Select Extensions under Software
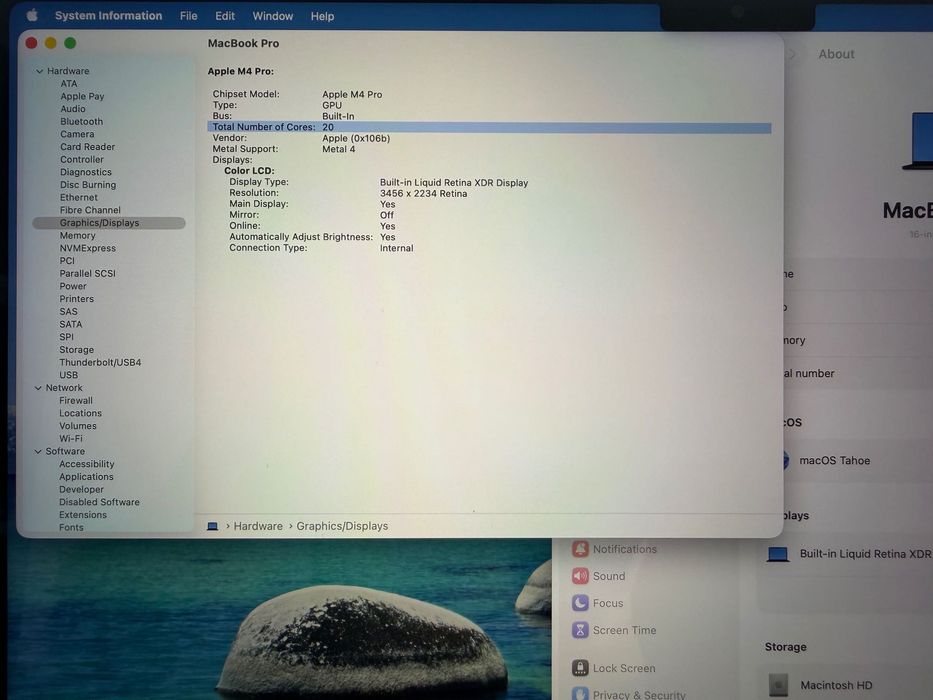Image resolution: width=933 pixels, height=700 pixels. (83, 515)
